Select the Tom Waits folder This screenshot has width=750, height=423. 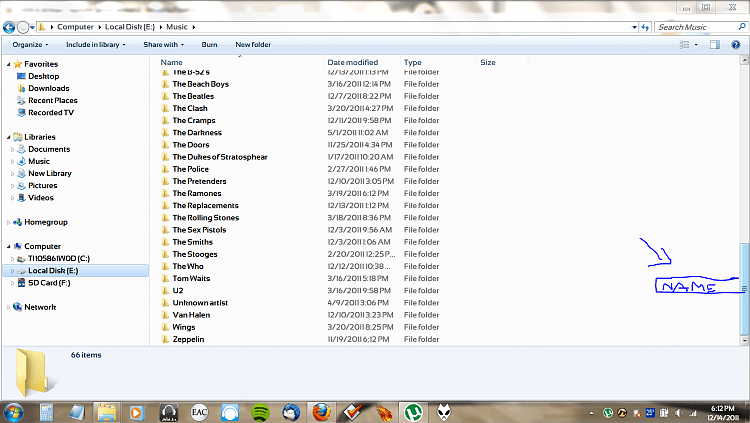[191, 278]
